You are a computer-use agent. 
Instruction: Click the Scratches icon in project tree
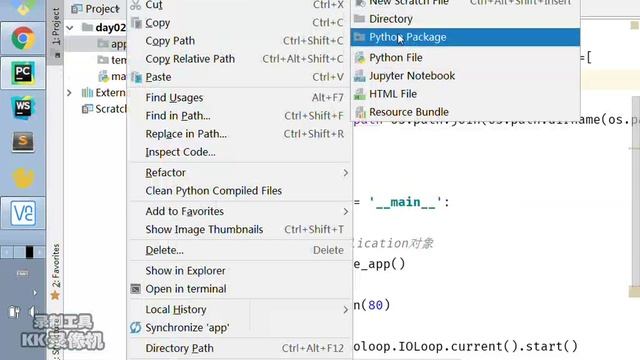point(87,109)
